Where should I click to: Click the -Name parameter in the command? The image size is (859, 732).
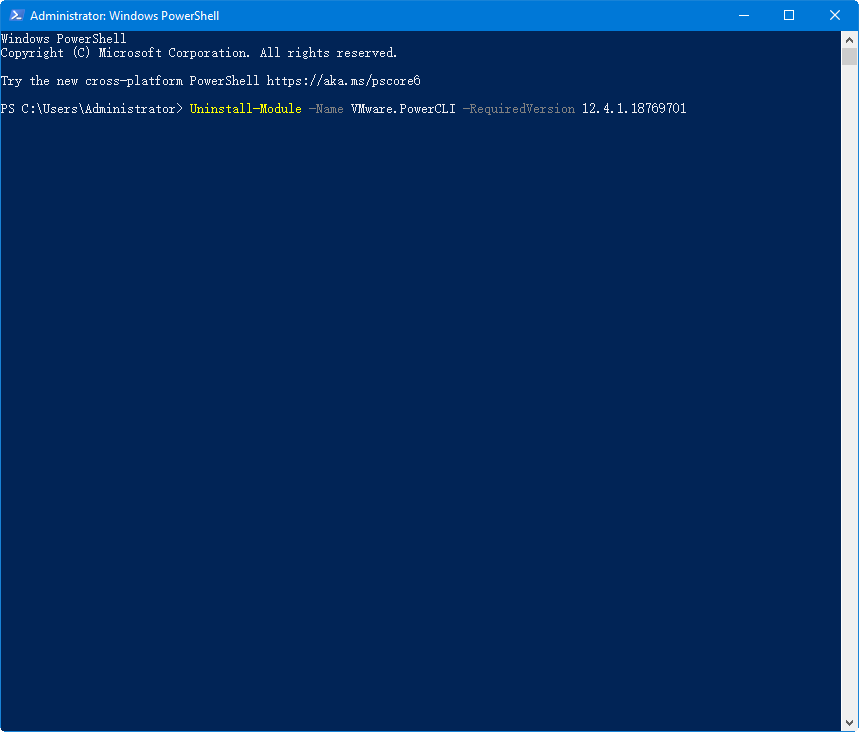tap(327, 108)
